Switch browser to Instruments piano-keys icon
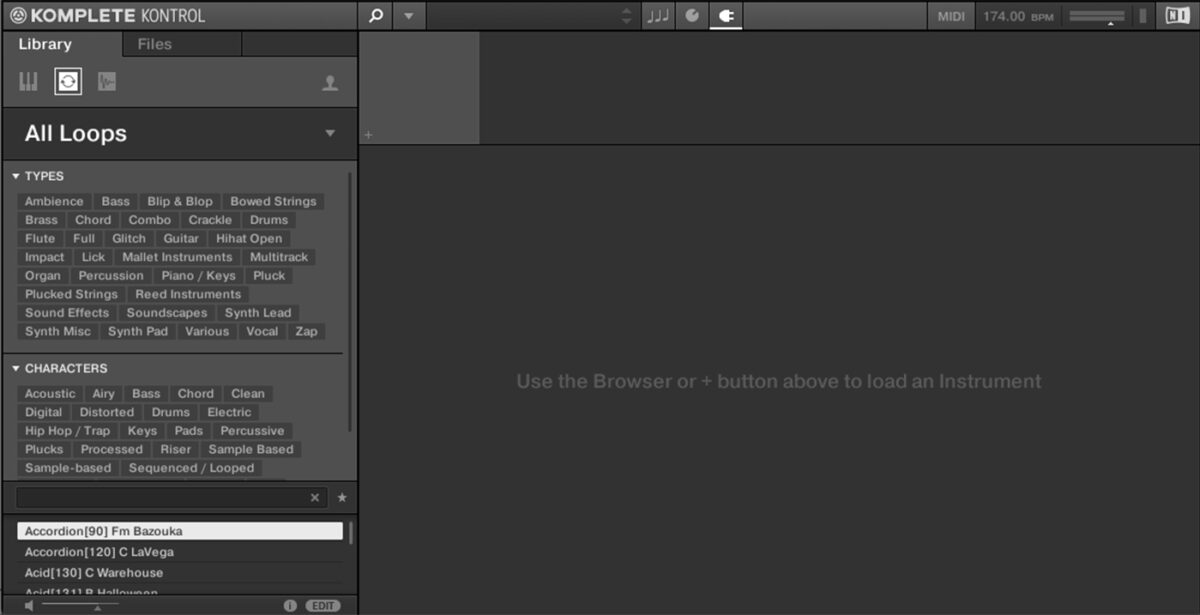This screenshot has height=615, width=1200. pos(28,82)
